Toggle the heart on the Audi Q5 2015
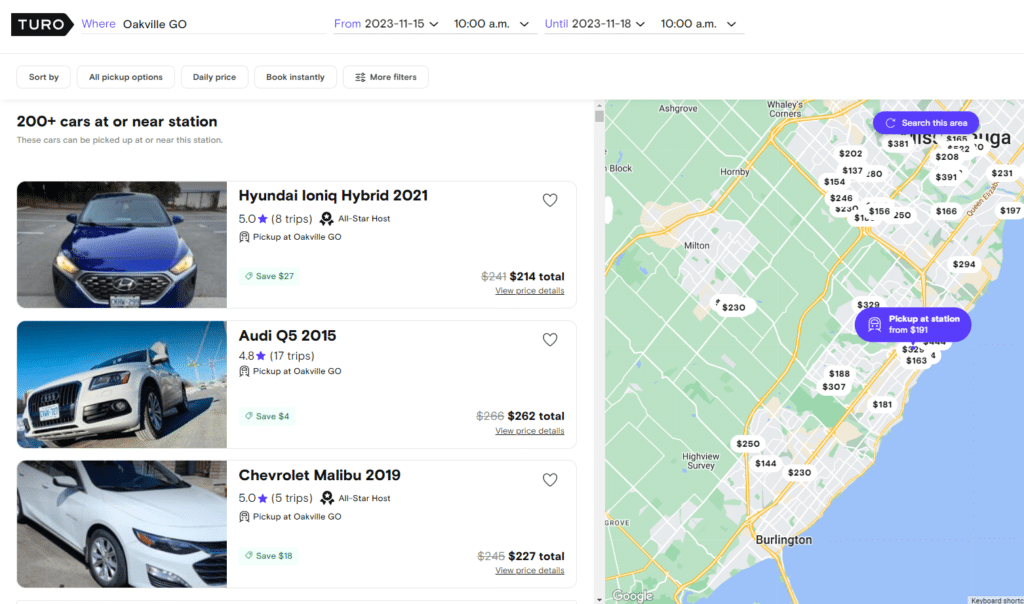 [x=550, y=339]
